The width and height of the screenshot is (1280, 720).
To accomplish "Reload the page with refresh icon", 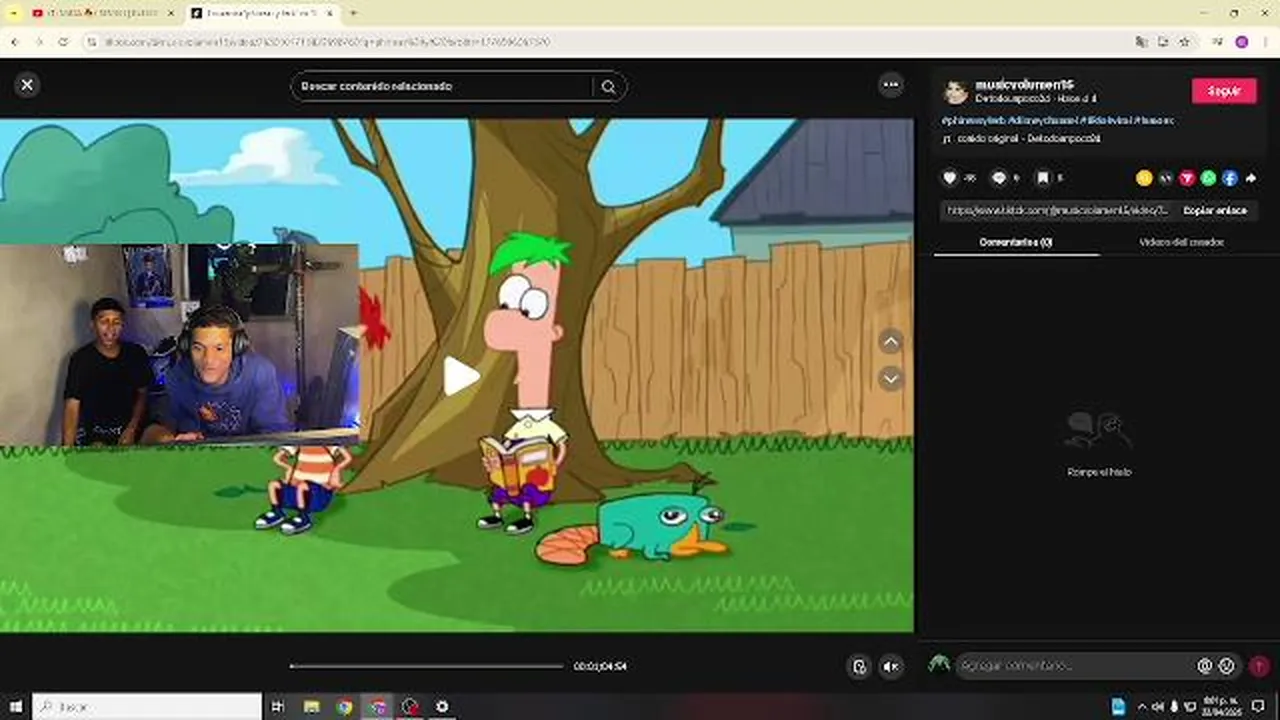I will click(63, 42).
